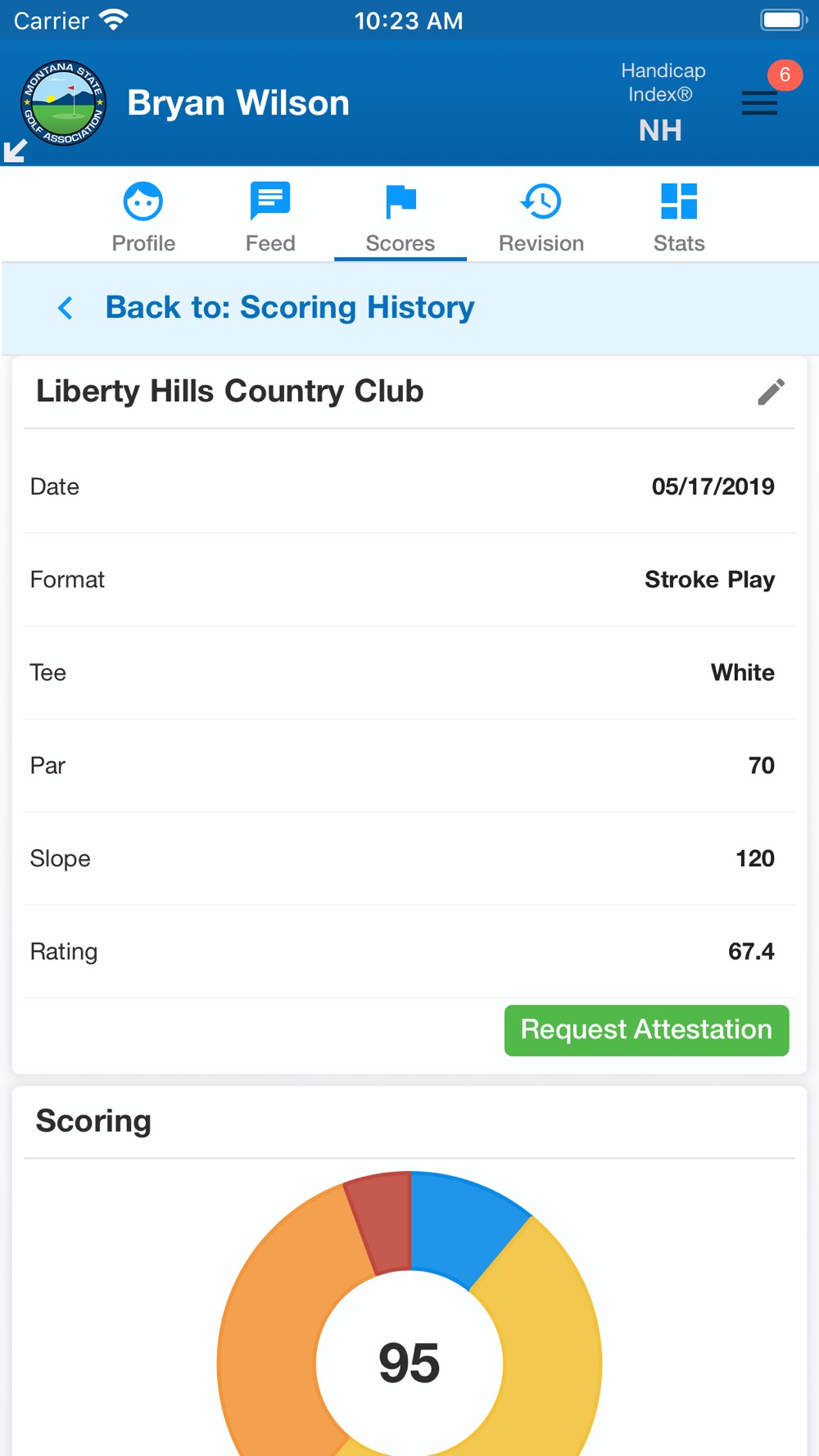Open the Feed chat icon

tap(270, 201)
